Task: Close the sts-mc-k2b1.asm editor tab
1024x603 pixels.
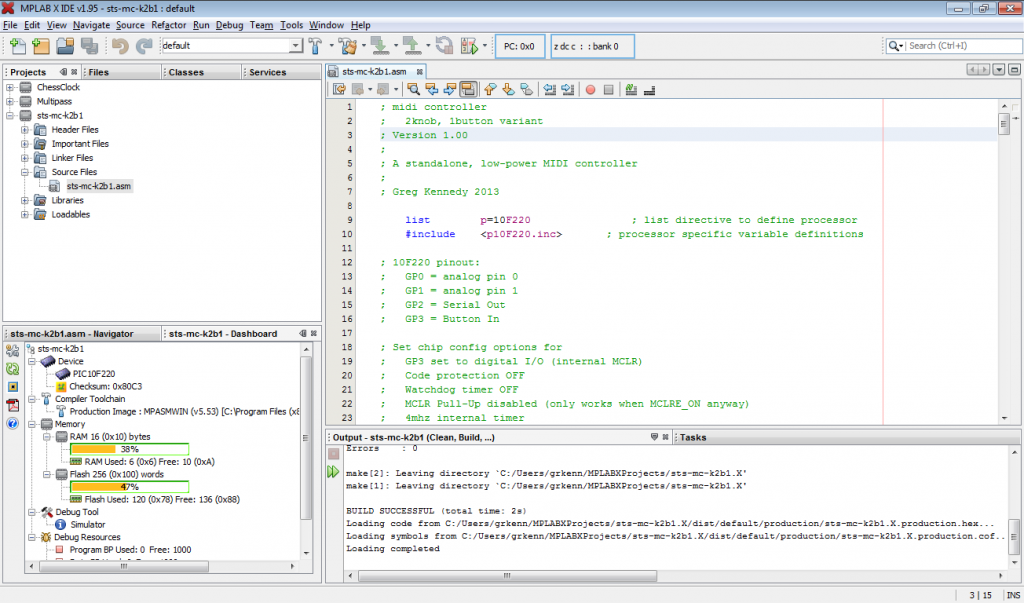Action: [x=420, y=72]
